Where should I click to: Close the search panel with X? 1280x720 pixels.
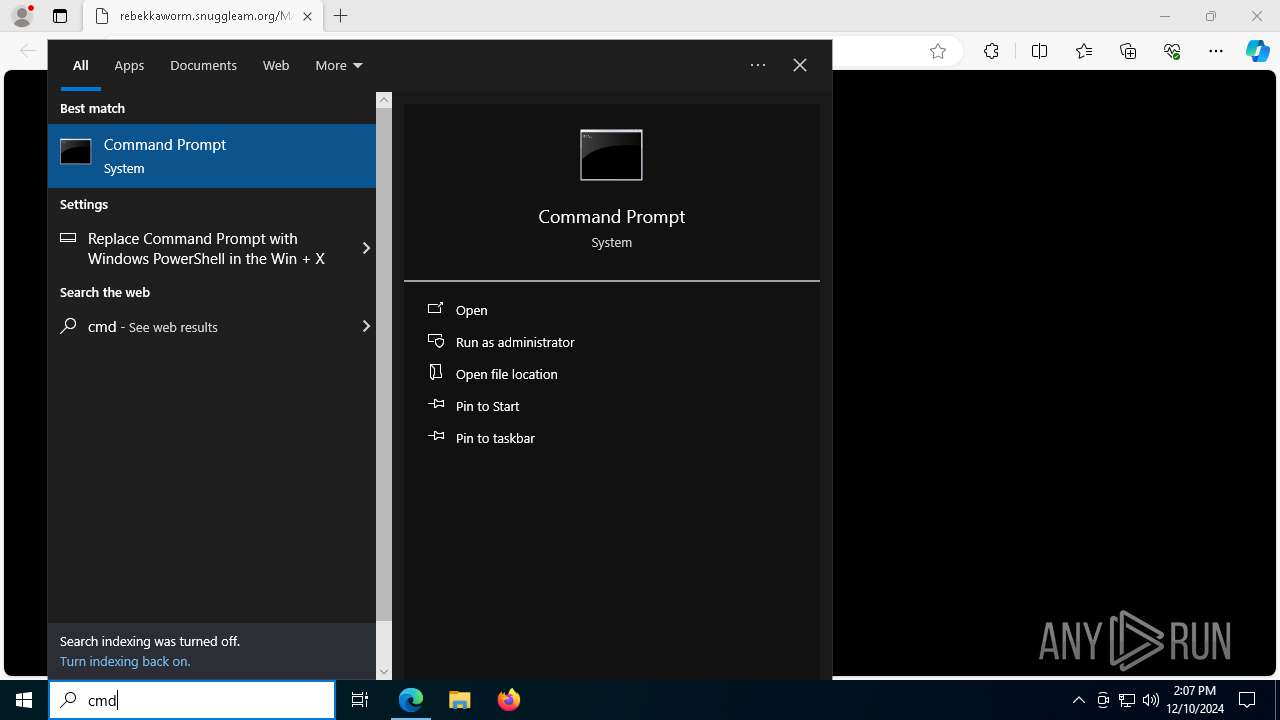point(800,65)
